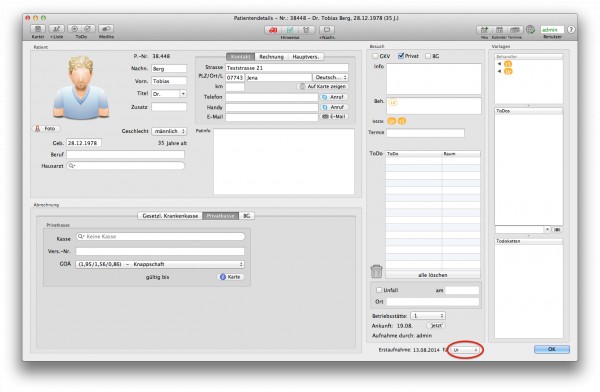600x392 pixels.
Task: Click Auf Karte zeigen button
Action: (x=322, y=87)
